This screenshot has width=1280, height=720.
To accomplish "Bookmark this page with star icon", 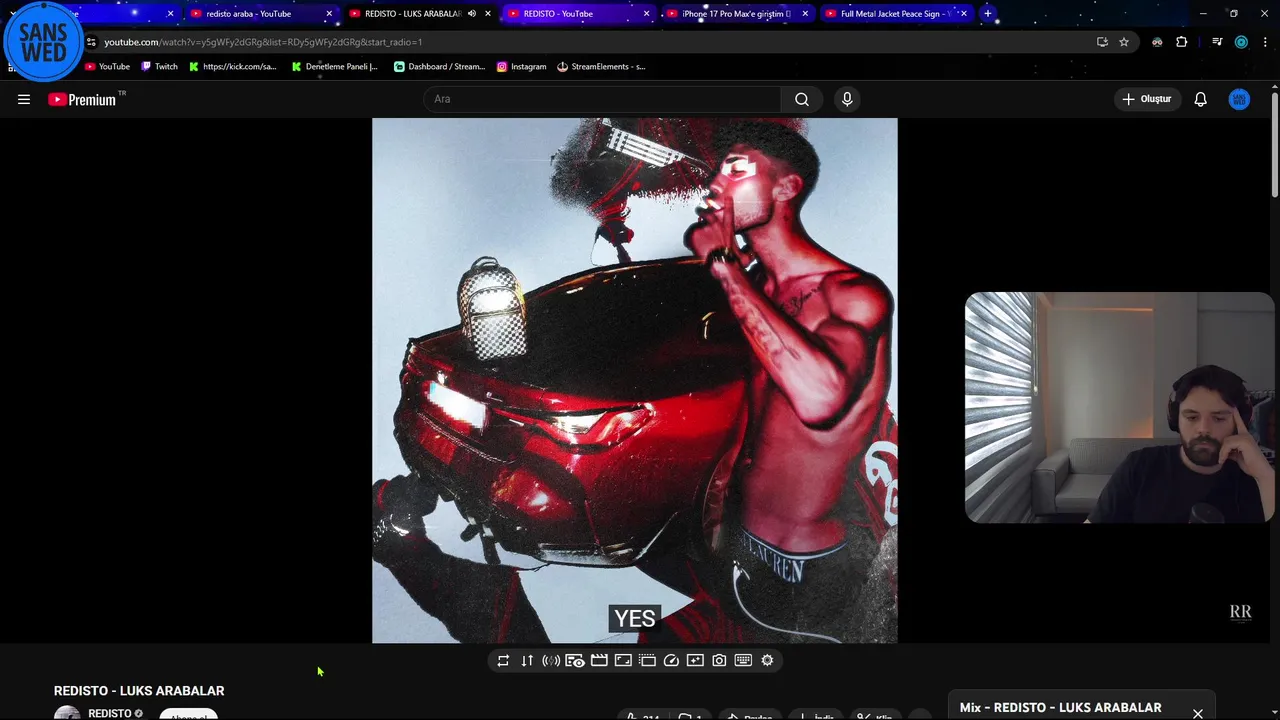I will 1124,42.
